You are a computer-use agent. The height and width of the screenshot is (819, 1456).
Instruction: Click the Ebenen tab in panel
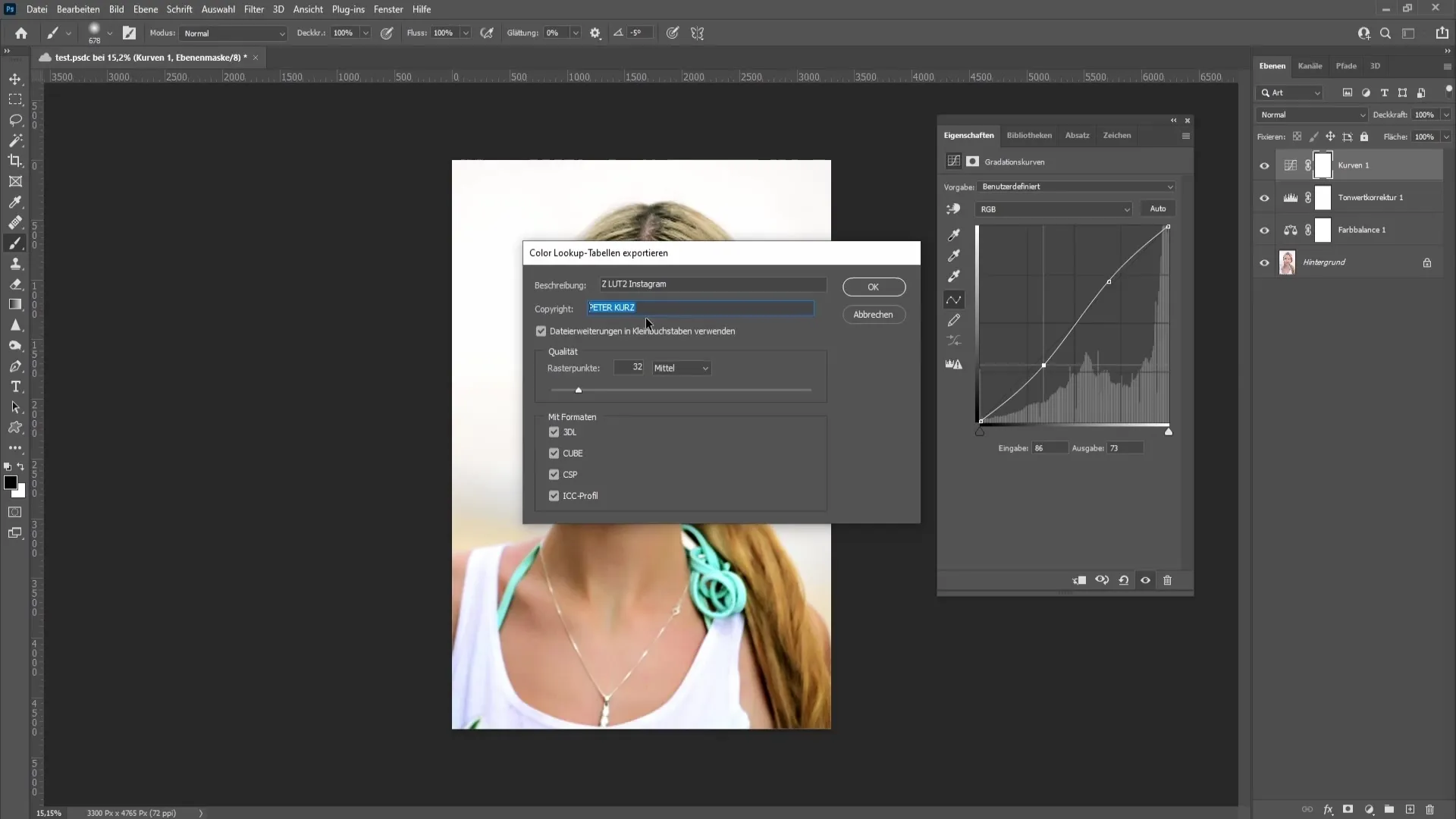coord(1272,65)
